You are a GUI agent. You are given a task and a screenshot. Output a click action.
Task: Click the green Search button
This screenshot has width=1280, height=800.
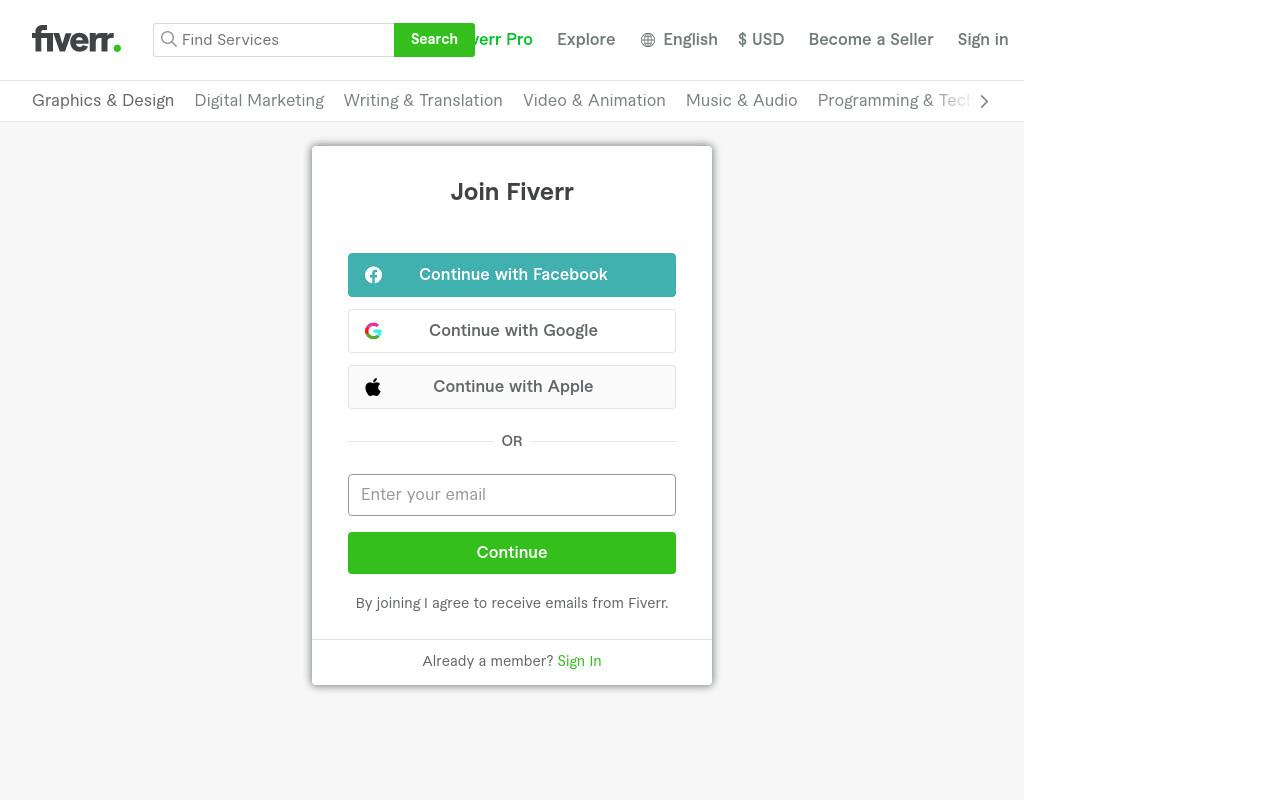click(x=434, y=40)
